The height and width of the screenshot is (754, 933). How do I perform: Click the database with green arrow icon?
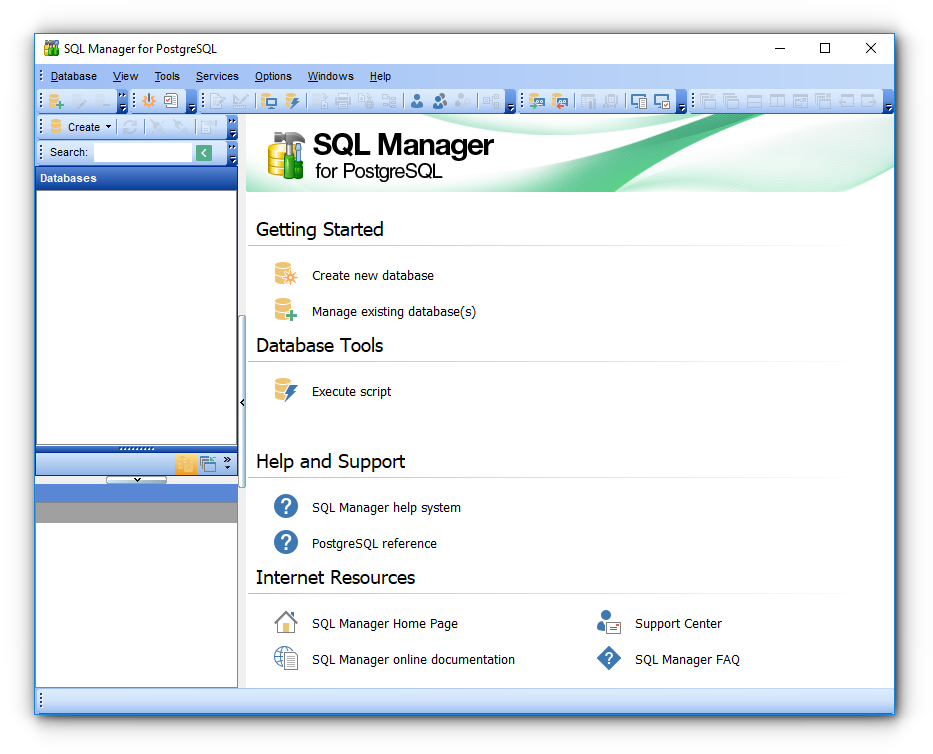(x=537, y=102)
